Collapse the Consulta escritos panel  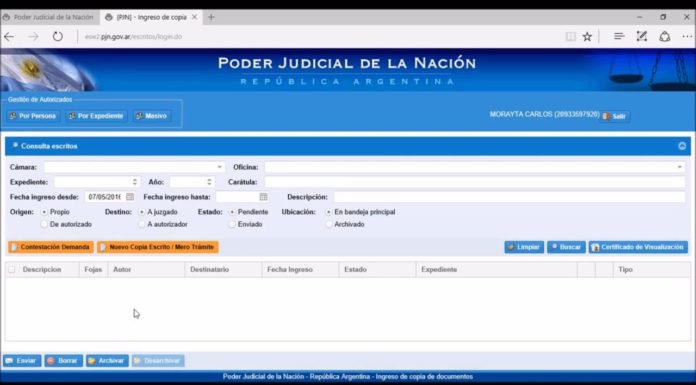[682, 146]
